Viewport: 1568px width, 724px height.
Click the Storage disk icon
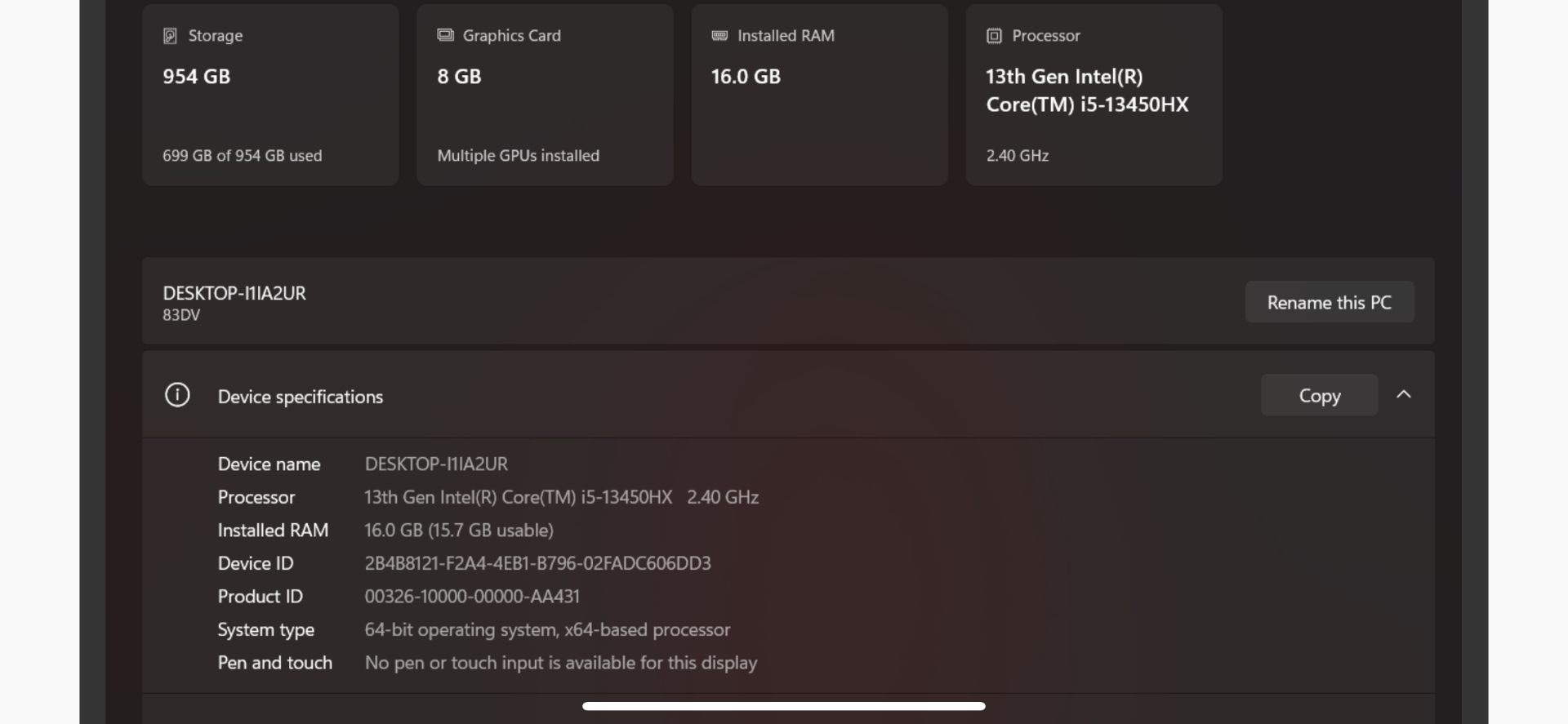170,36
